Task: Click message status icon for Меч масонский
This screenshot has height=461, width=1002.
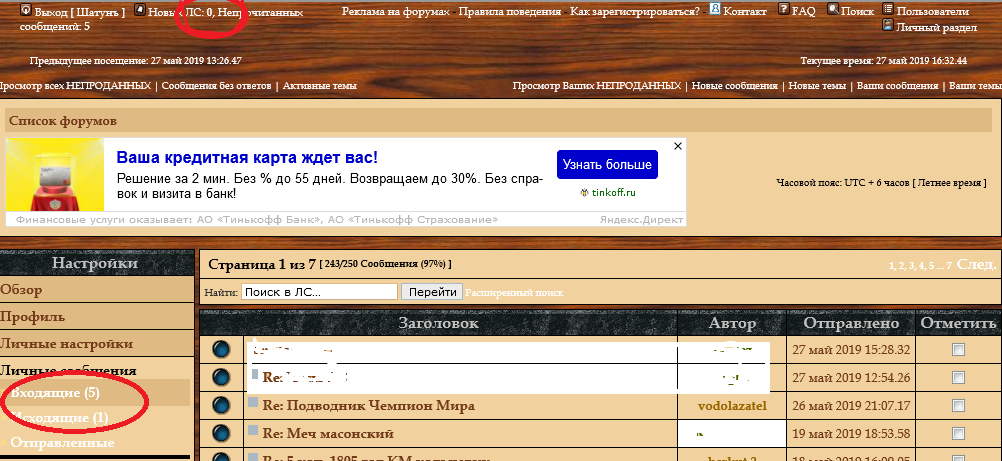Action: click(x=221, y=434)
